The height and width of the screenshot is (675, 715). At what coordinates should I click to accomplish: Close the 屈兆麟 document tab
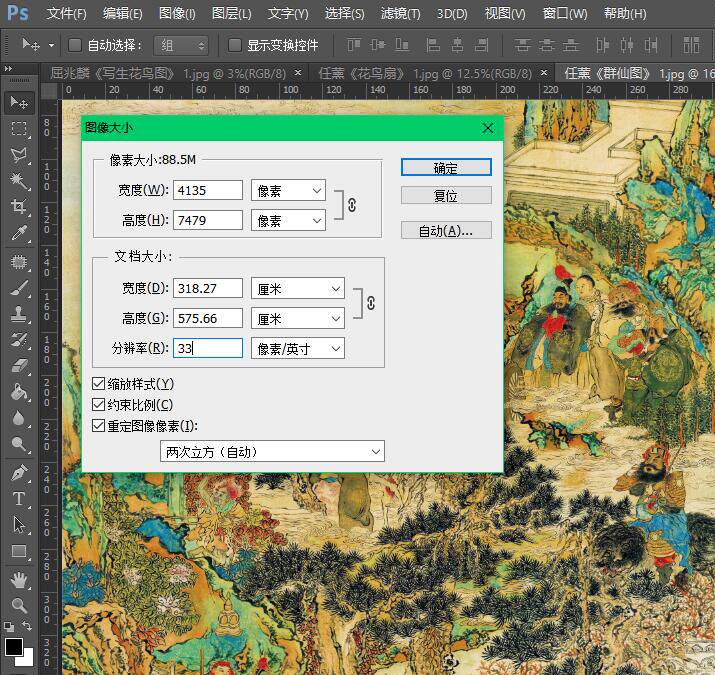(298, 73)
